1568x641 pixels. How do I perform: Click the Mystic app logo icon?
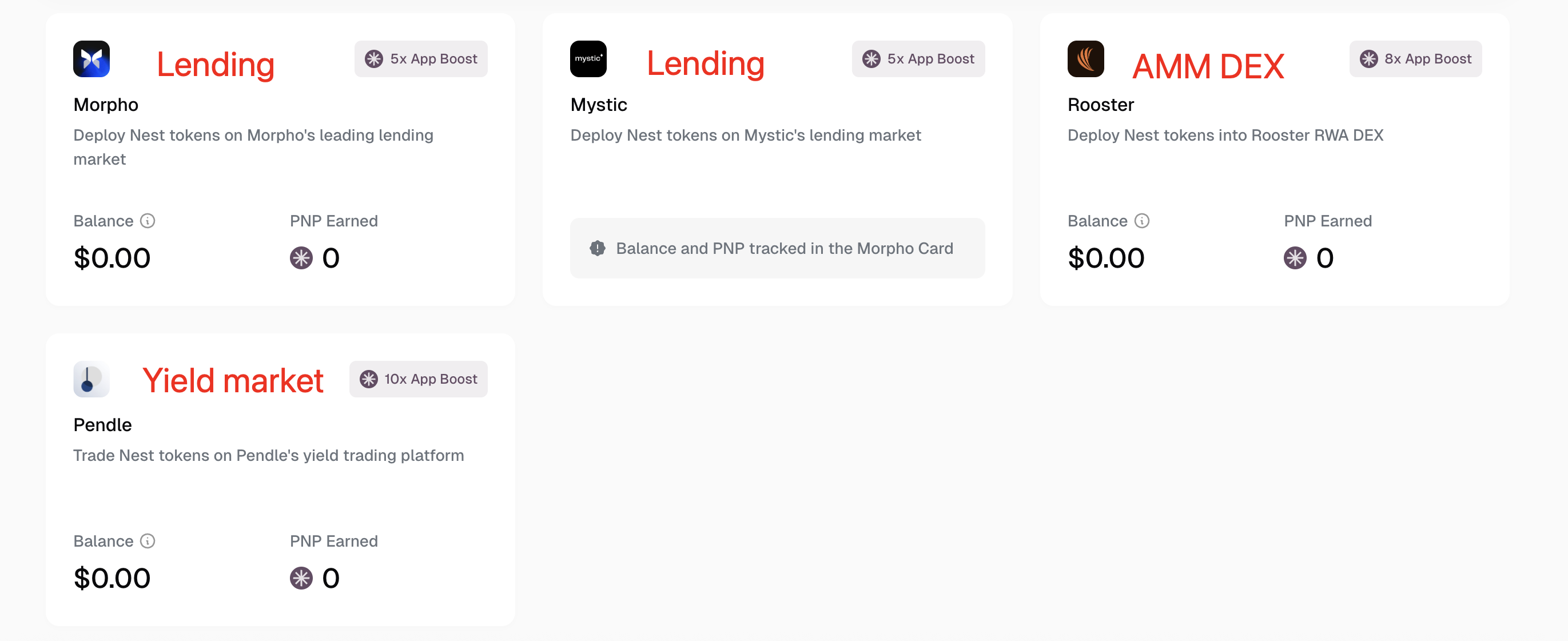pos(588,59)
